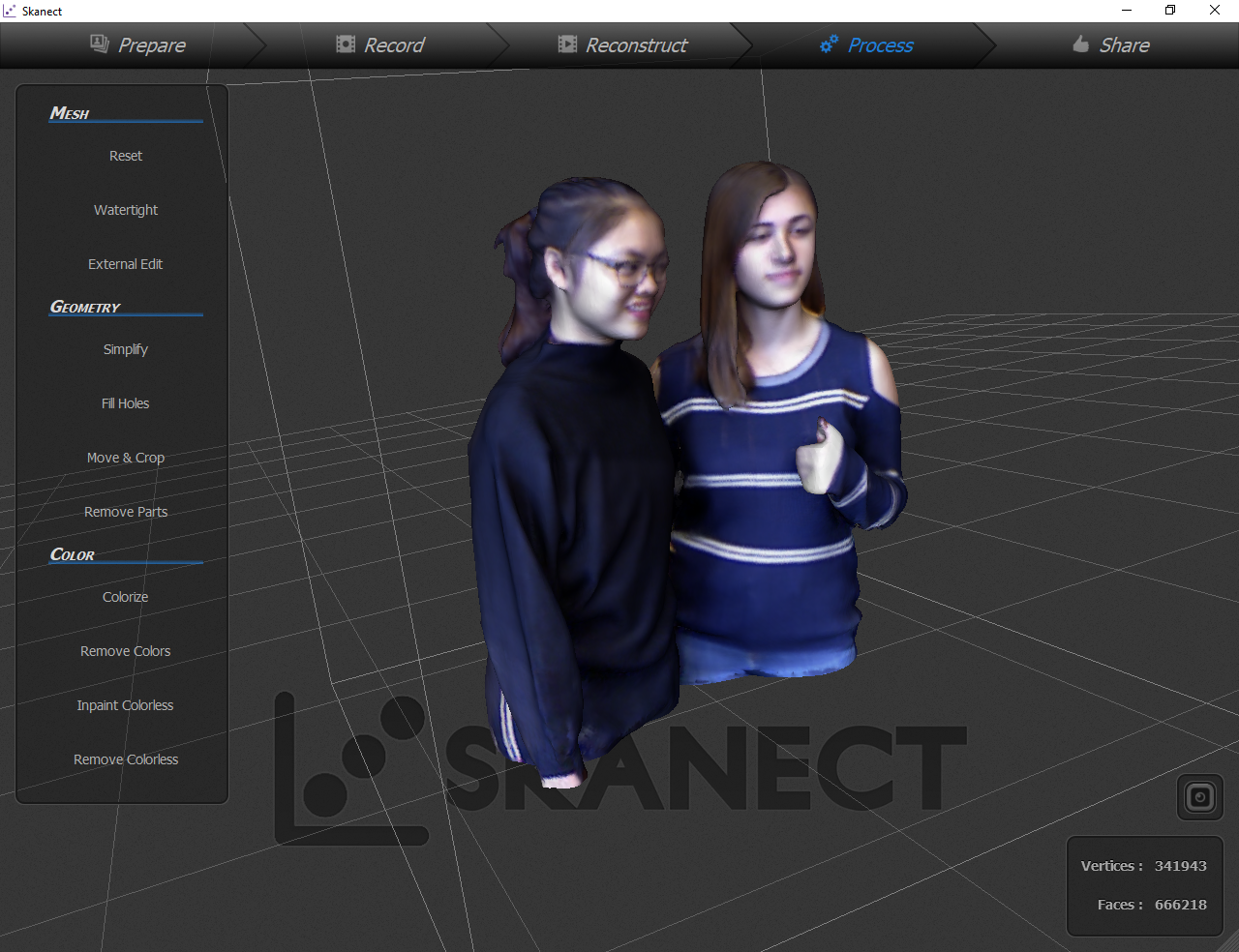The image size is (1239, 952).
Task: Switch to the Prepare tab
Action: click(x=137, y=45)
